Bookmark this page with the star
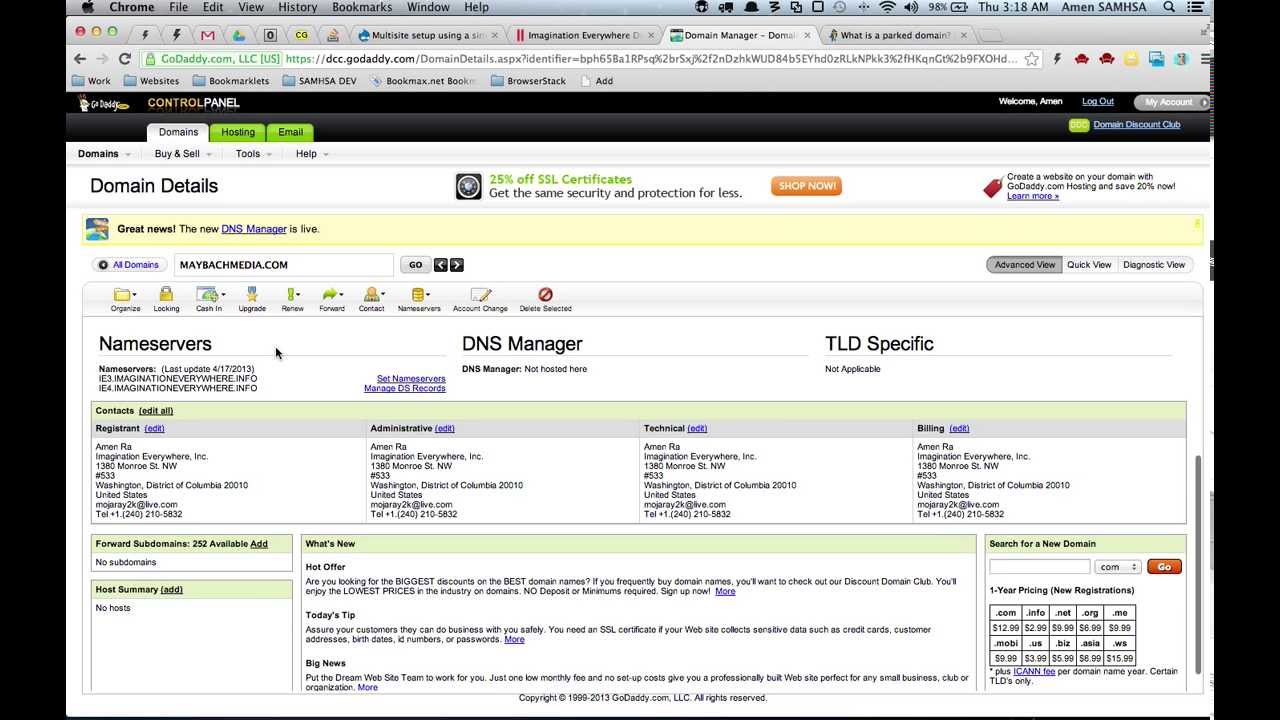 tap(1031, 59)
